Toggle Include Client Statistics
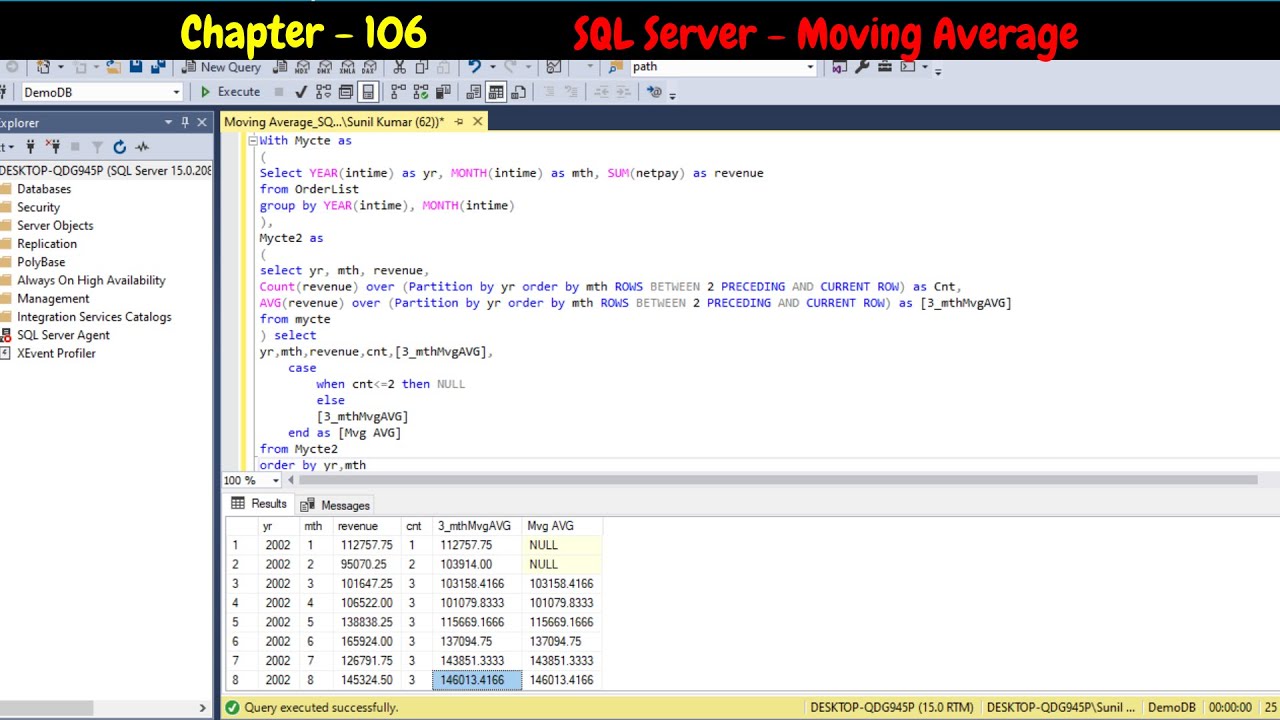 443,92
